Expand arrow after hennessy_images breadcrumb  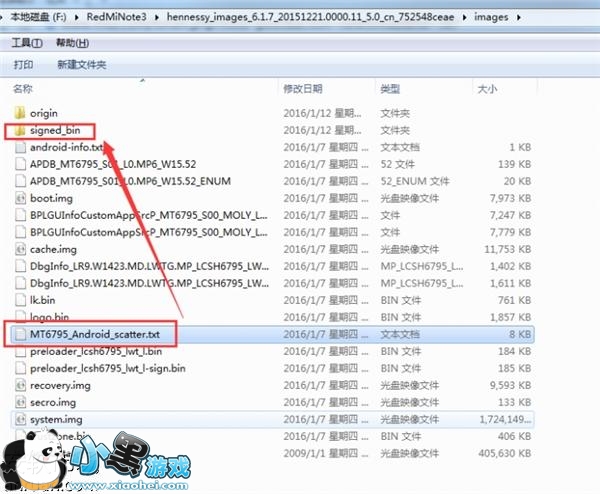point(464,17)
